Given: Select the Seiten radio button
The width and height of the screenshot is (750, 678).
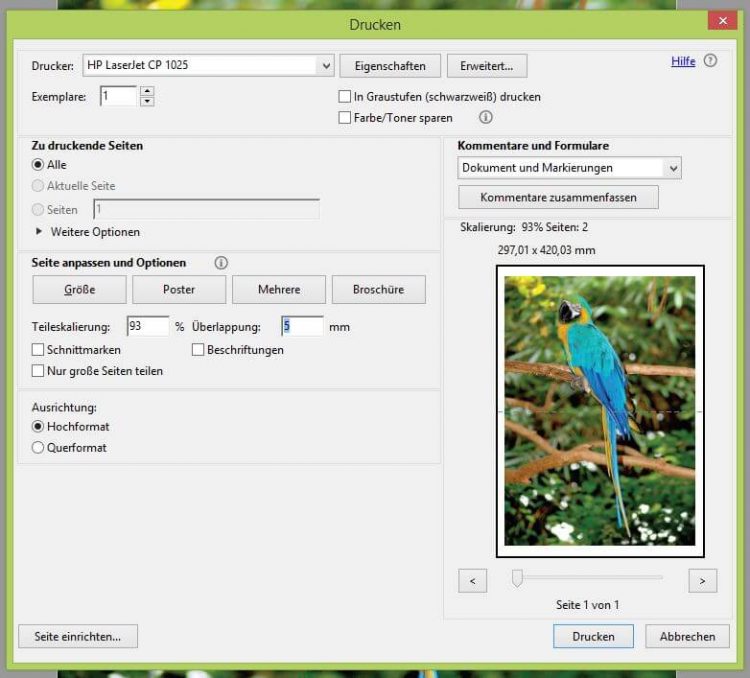Looking at the screenshot, I should [38, 210].
